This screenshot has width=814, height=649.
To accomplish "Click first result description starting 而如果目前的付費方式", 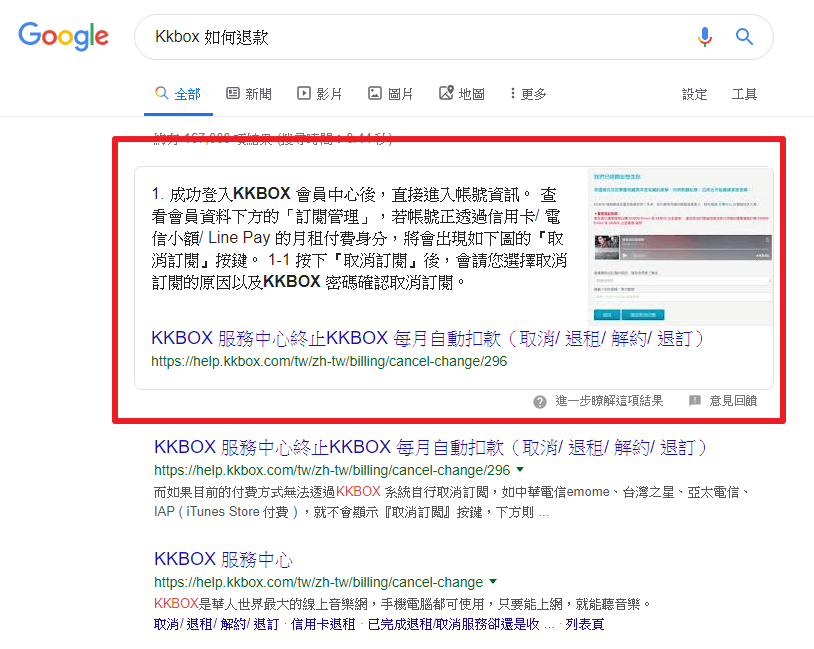I will pos(452,502).
